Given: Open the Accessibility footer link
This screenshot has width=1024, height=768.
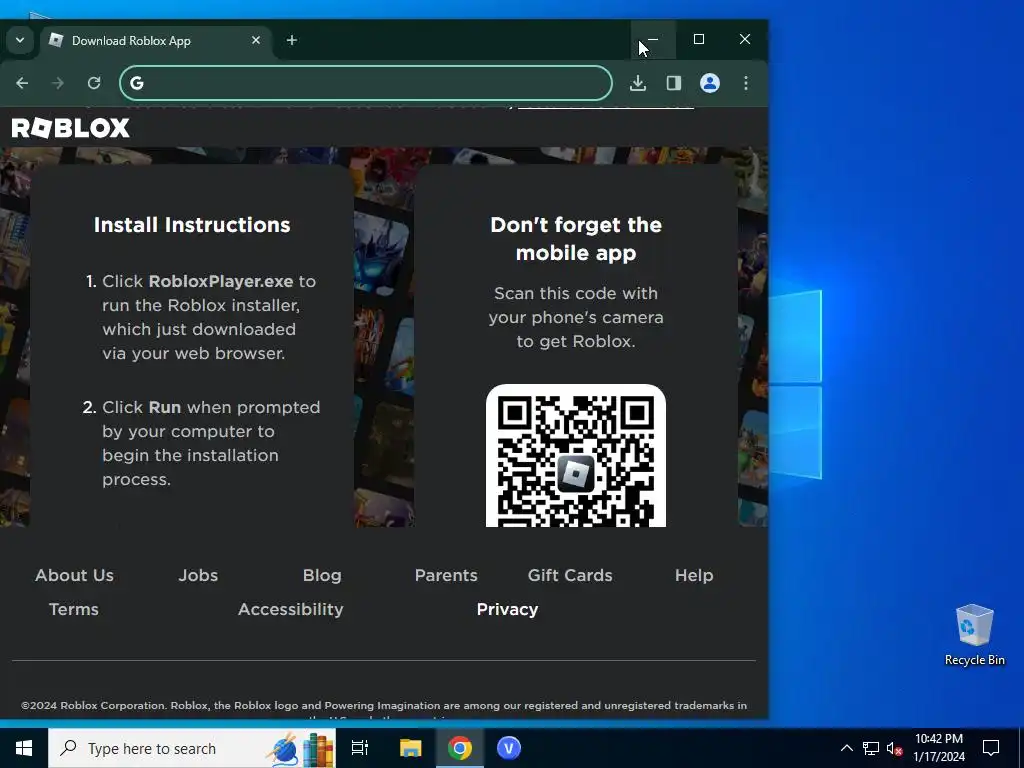Looking at the screenshot, I should [x=291, y=609].
